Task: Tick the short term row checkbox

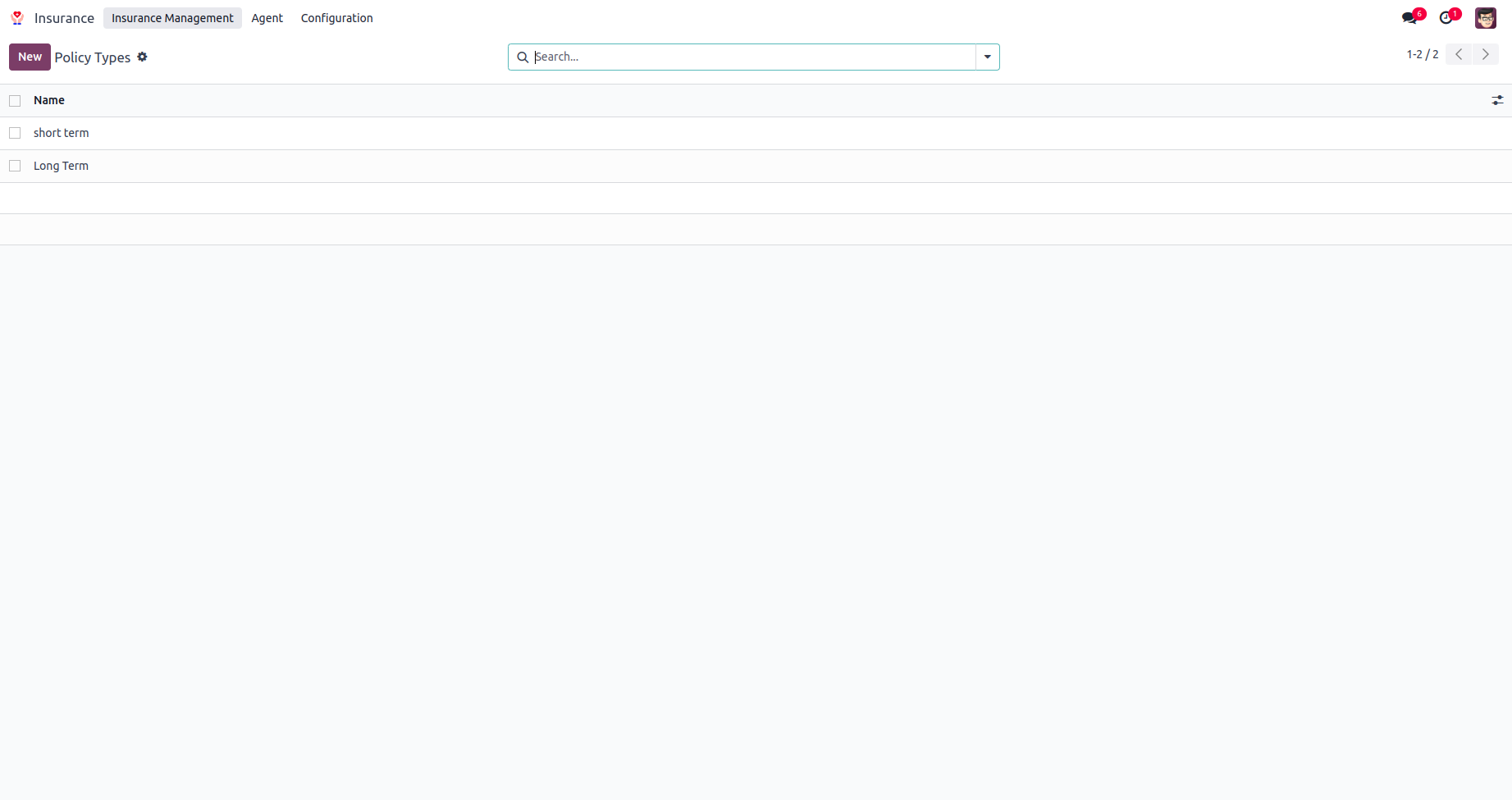Action: (15, 133)
